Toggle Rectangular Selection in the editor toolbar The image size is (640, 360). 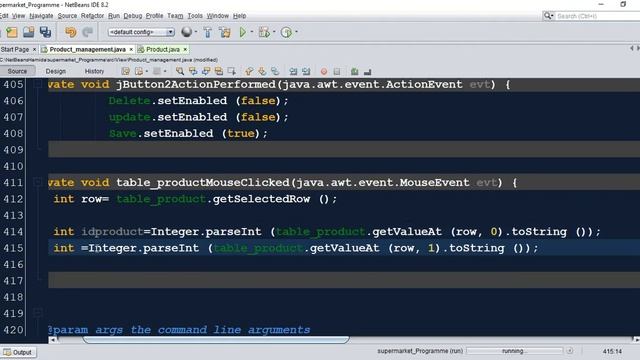point(232,71)
